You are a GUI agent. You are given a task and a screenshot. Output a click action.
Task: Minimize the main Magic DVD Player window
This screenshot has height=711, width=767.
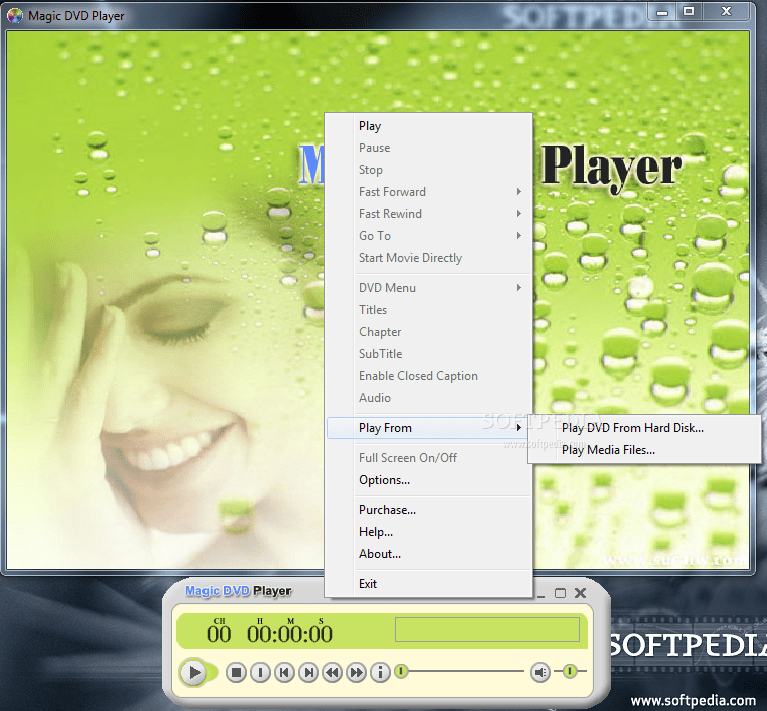662,12
